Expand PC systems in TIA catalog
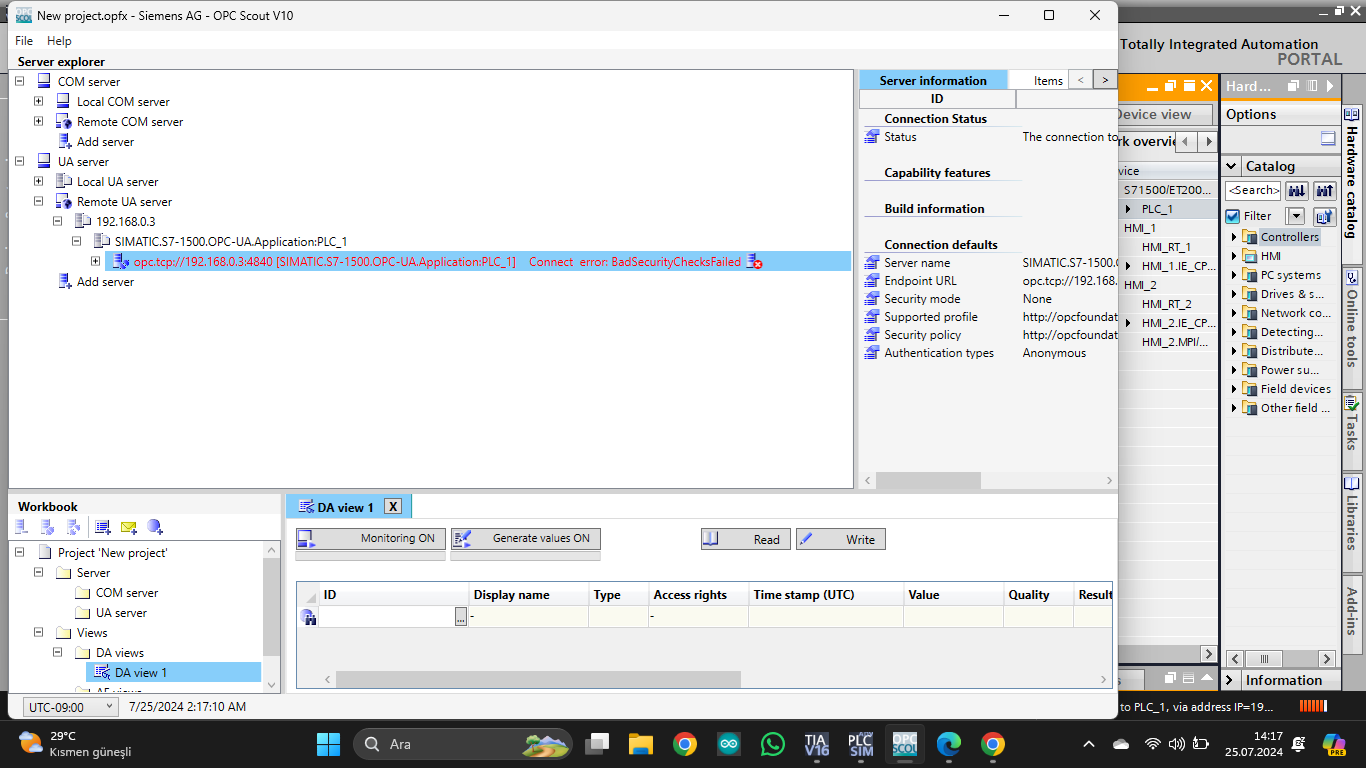Image resolution: width=1366 pixels, height=768 pixels. [x=1234, y=275]
